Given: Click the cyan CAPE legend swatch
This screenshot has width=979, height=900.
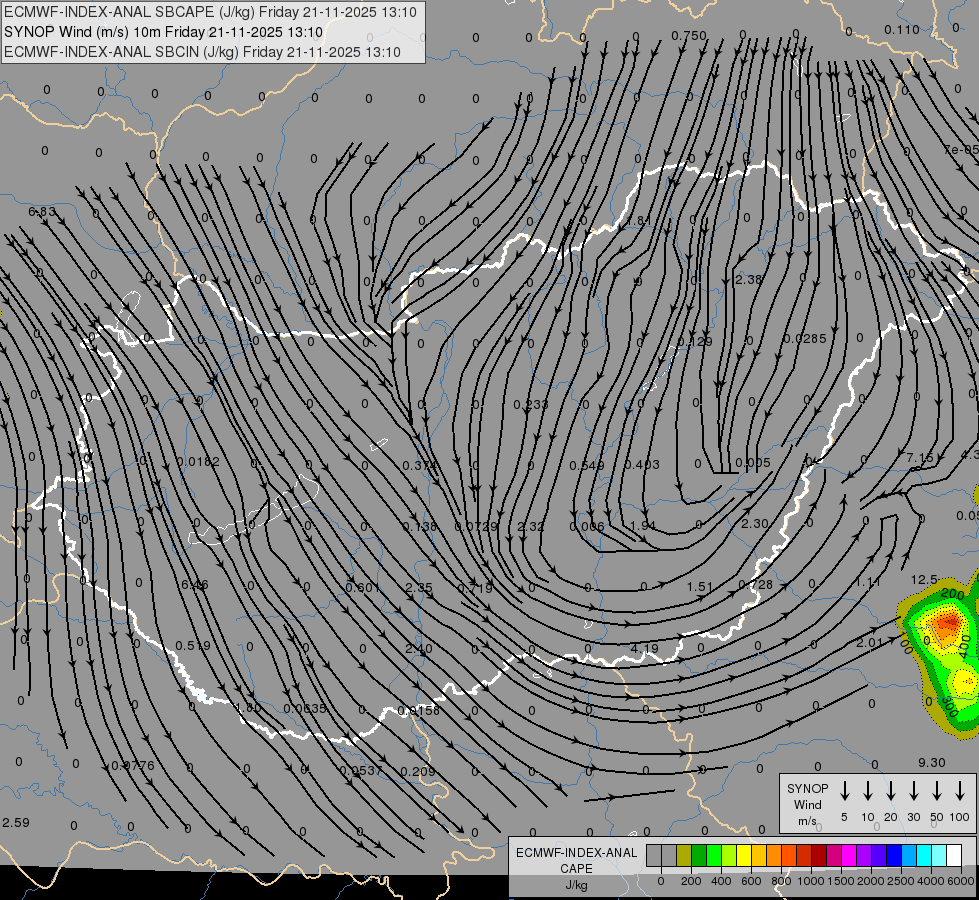Looking at the screenshot, I should tap(924, 856).
